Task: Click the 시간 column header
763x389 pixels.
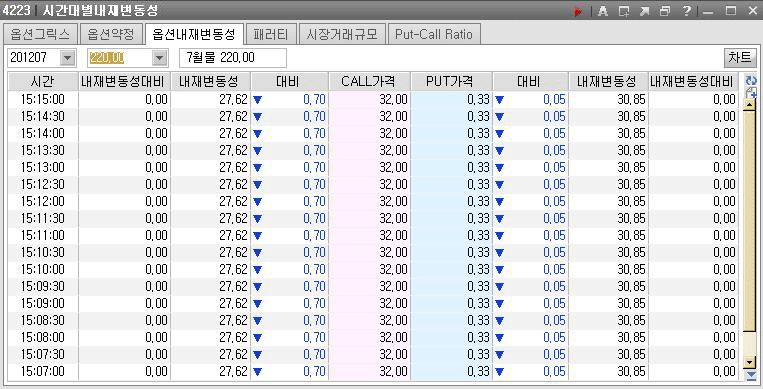Action: tap(43, 81)
